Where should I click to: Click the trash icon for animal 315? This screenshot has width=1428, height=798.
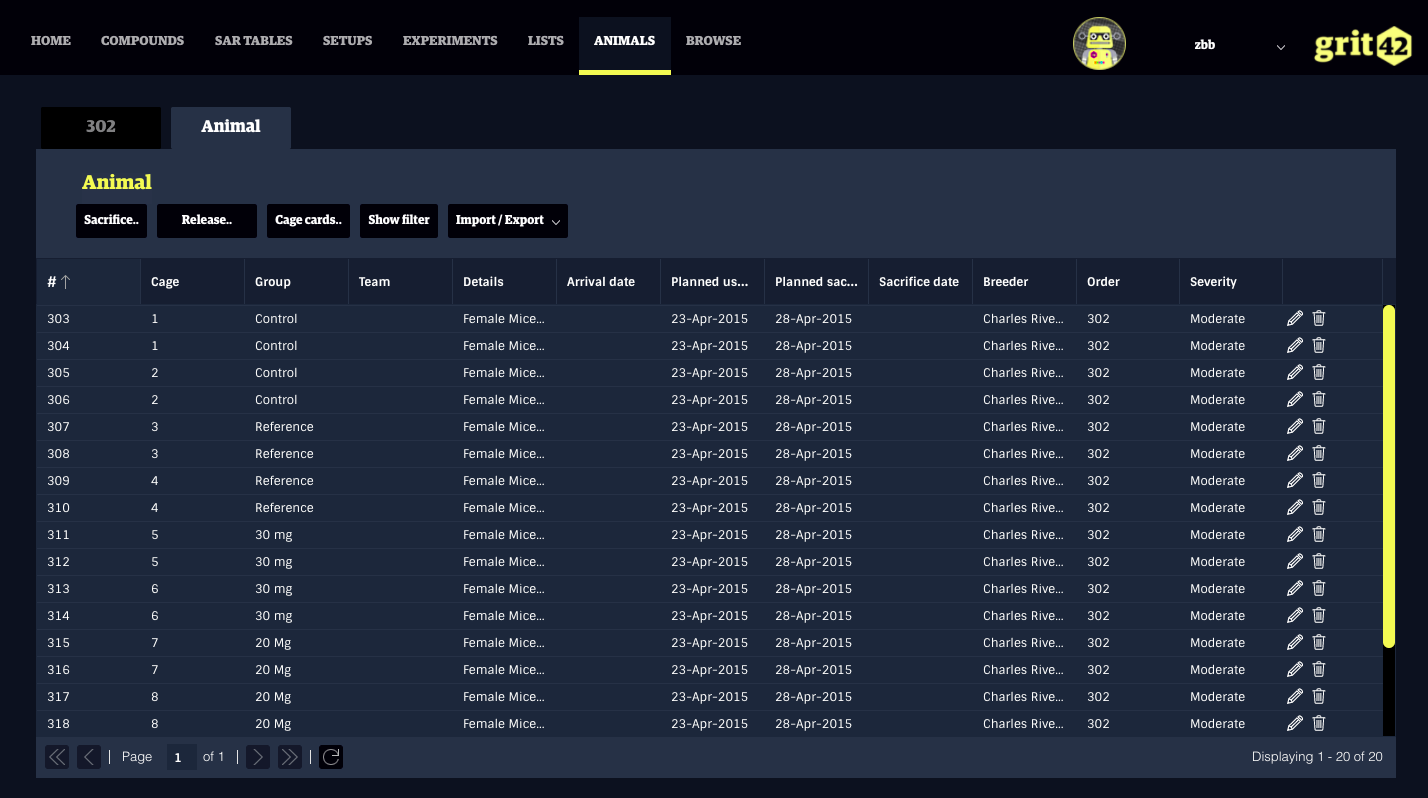(1319, 642)
